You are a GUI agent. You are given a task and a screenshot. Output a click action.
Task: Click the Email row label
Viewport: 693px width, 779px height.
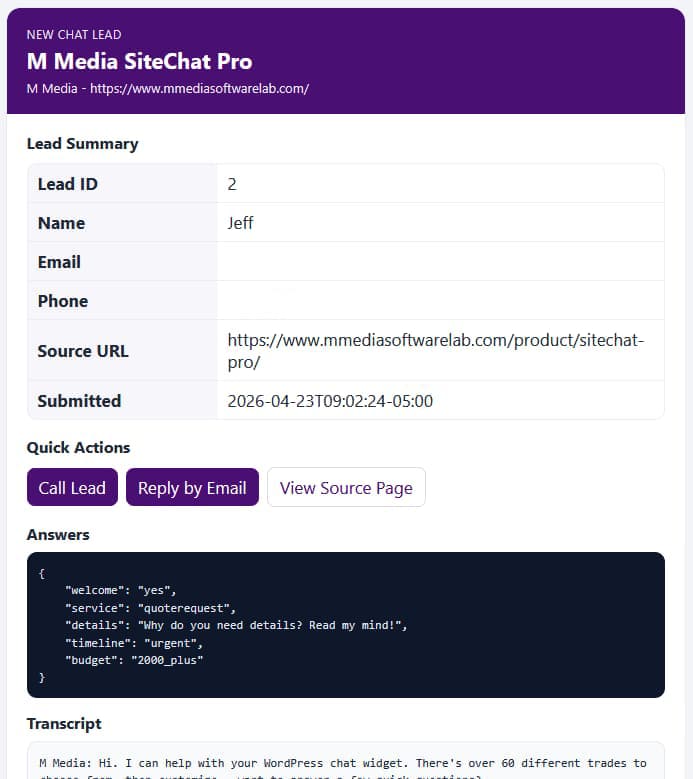click(x=59, y=262)
